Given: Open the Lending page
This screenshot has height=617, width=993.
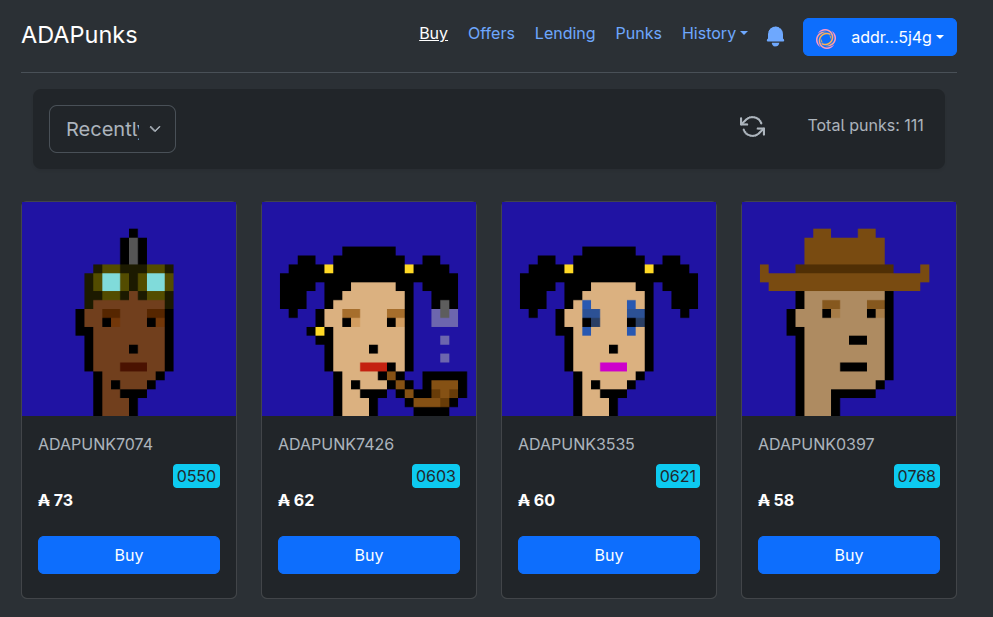Looking at the screenshot, I should point(564,33).
